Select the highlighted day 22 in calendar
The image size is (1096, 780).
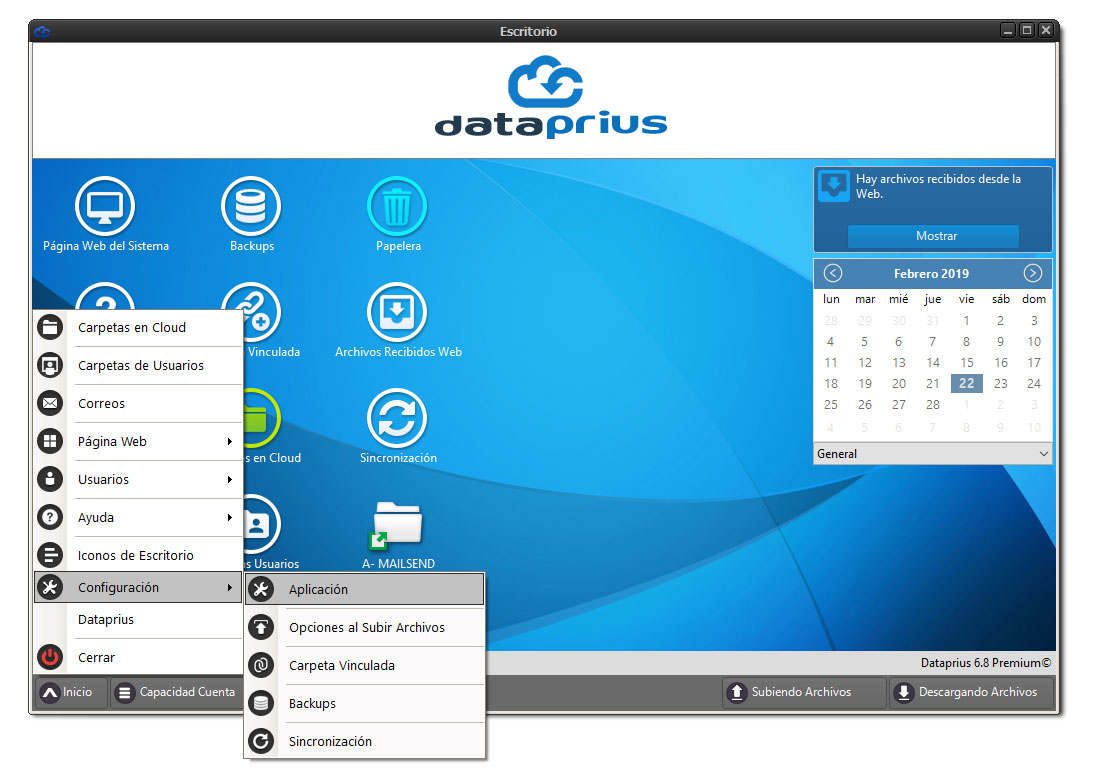pos(967,383)
